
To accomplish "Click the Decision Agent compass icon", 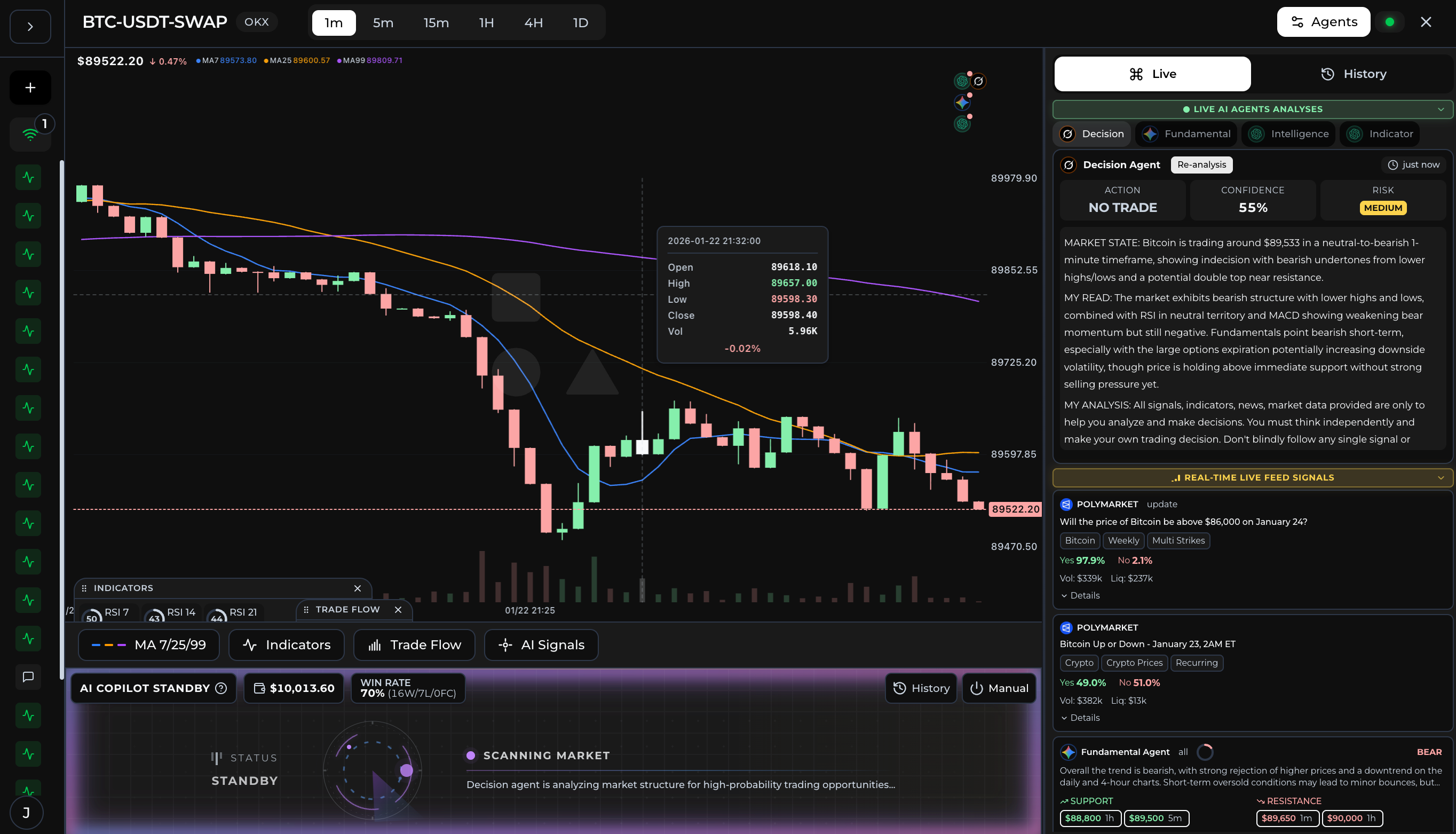I will pyautogui.click(x=1069, y=164).
